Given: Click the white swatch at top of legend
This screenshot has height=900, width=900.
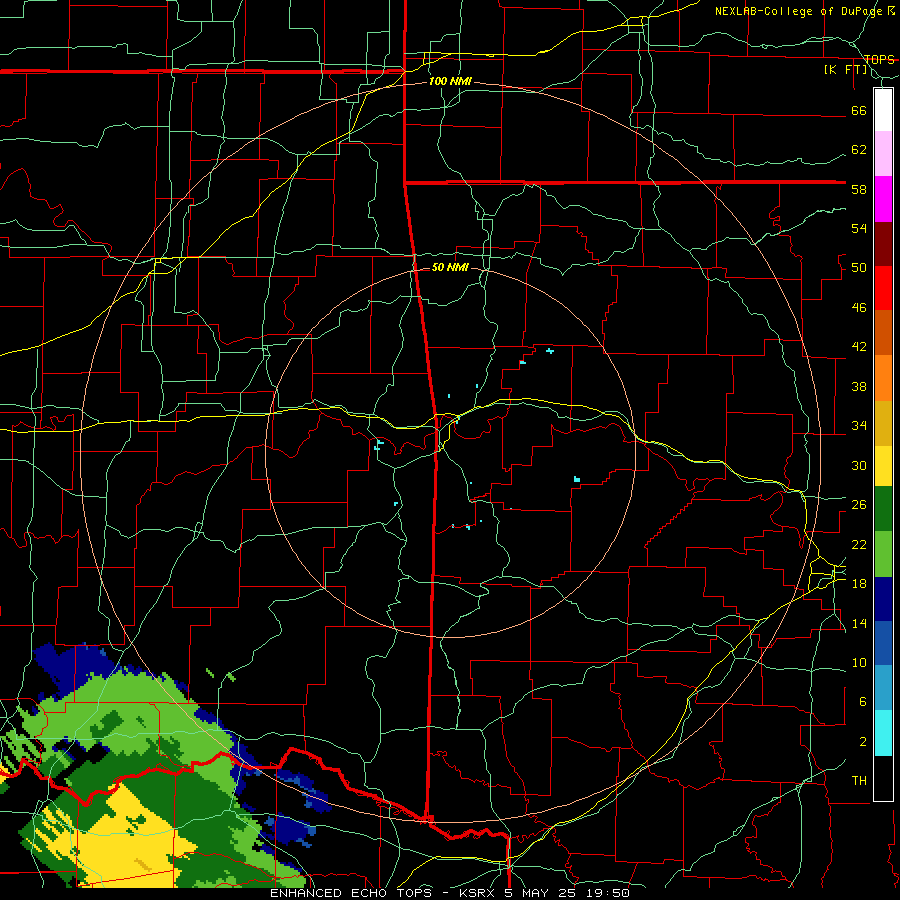Looking at the screenshot, I should pyautogui.click(x=883, y=110).
